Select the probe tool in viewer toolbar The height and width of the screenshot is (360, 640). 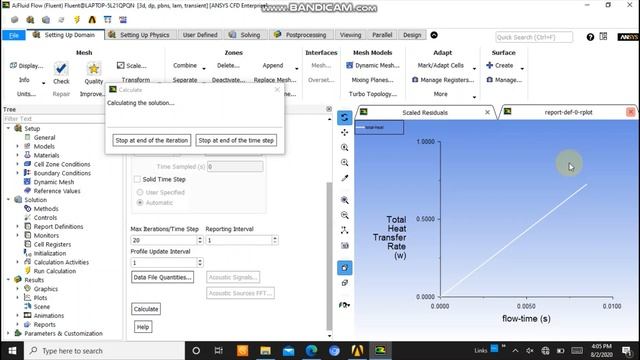pos(344,178)
